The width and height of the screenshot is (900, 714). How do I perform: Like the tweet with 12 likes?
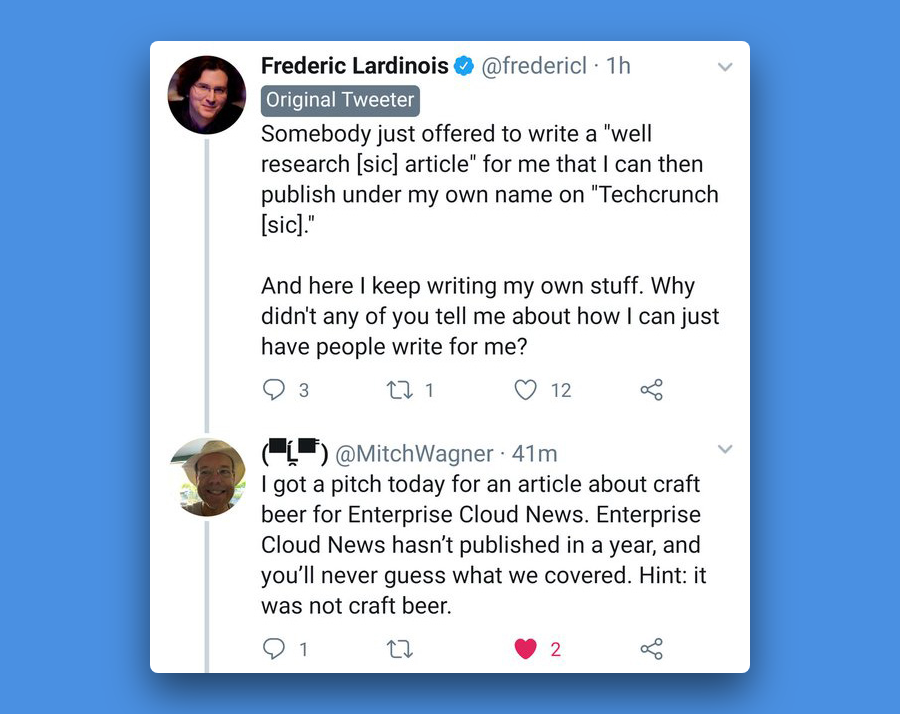tap(525, 390)
